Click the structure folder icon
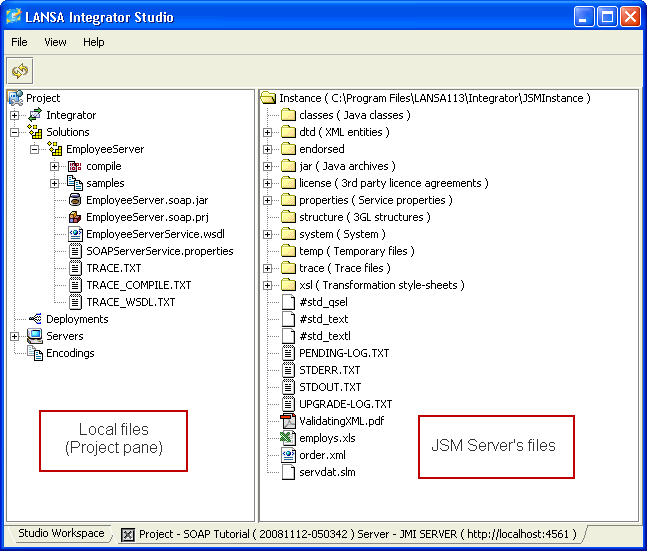The height and width of the screenshot is (551, 647). click(288, 217)
